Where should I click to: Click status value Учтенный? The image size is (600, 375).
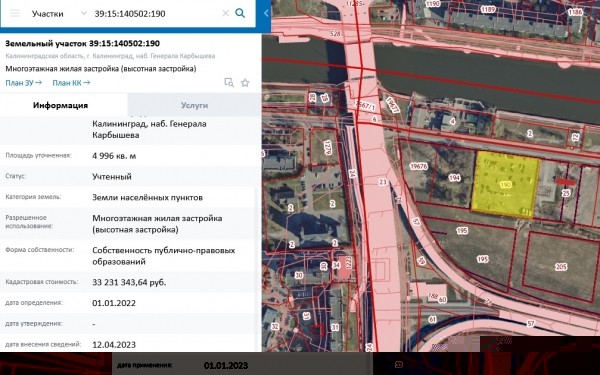point(112,176)
